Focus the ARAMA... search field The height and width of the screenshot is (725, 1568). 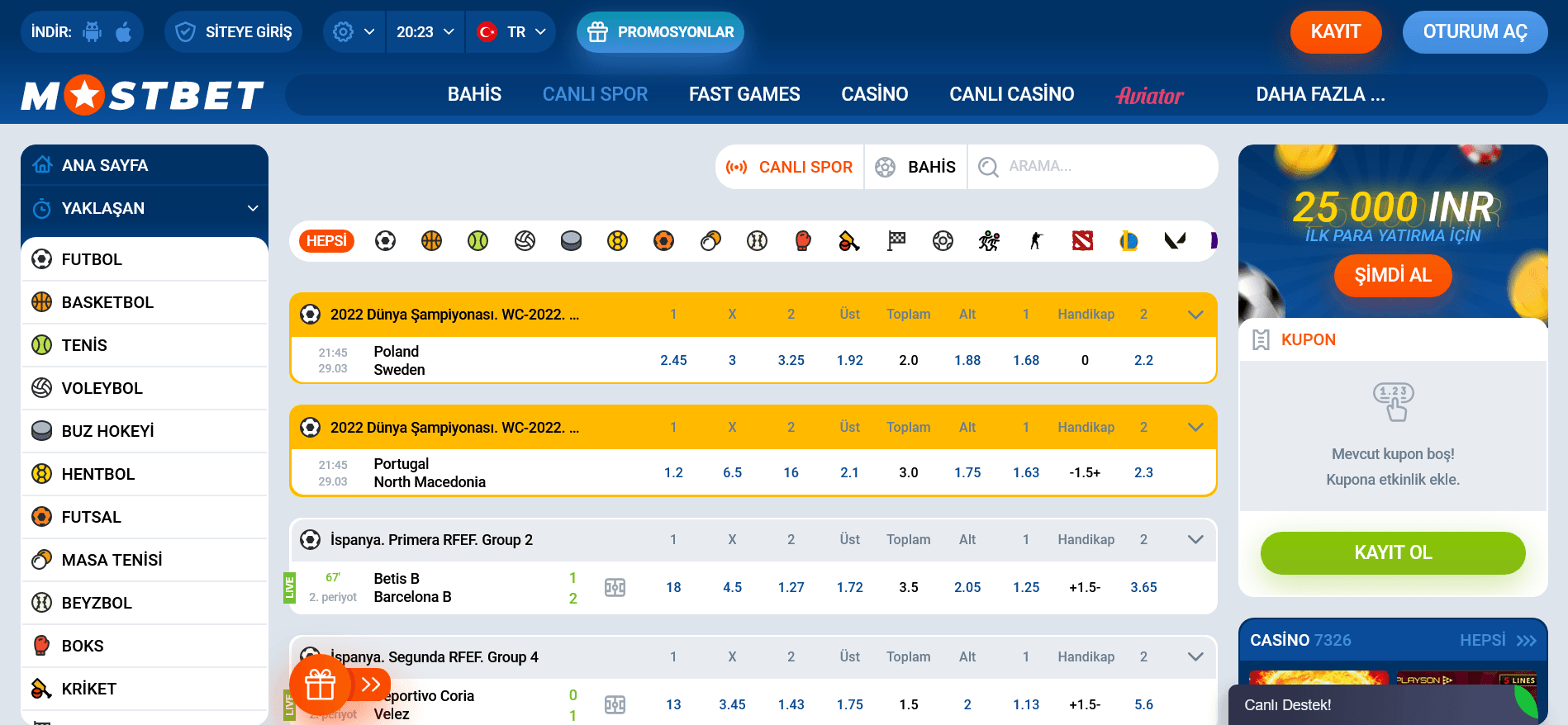(1107, 167)
